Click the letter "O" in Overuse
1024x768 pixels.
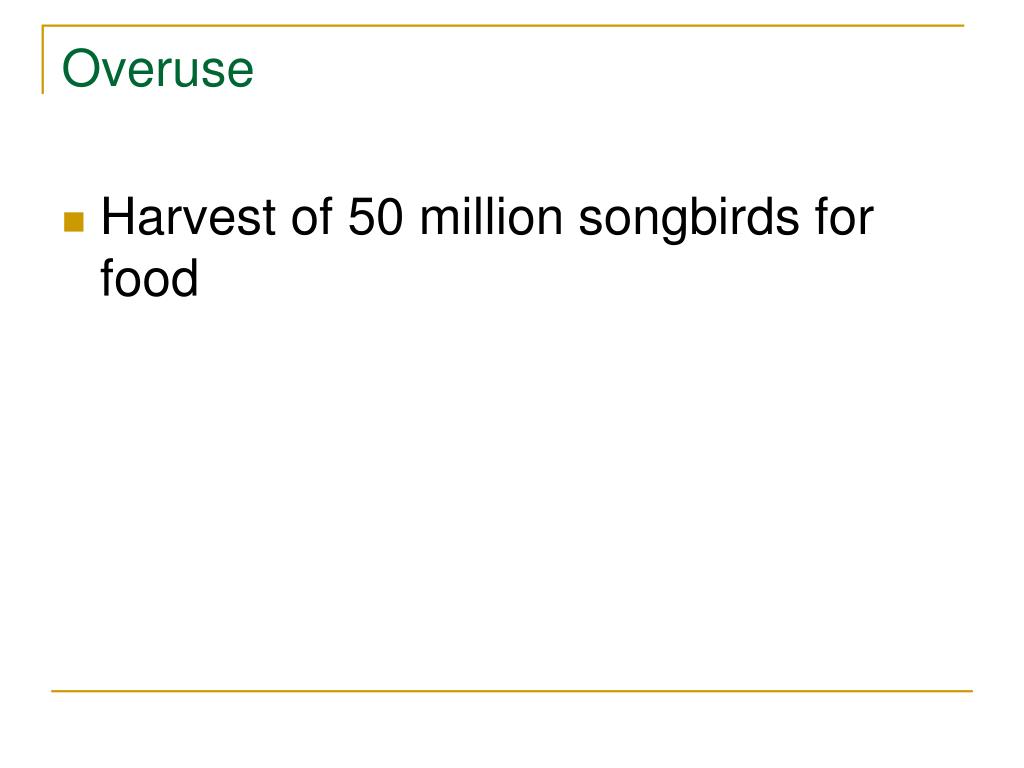[77, 70]
